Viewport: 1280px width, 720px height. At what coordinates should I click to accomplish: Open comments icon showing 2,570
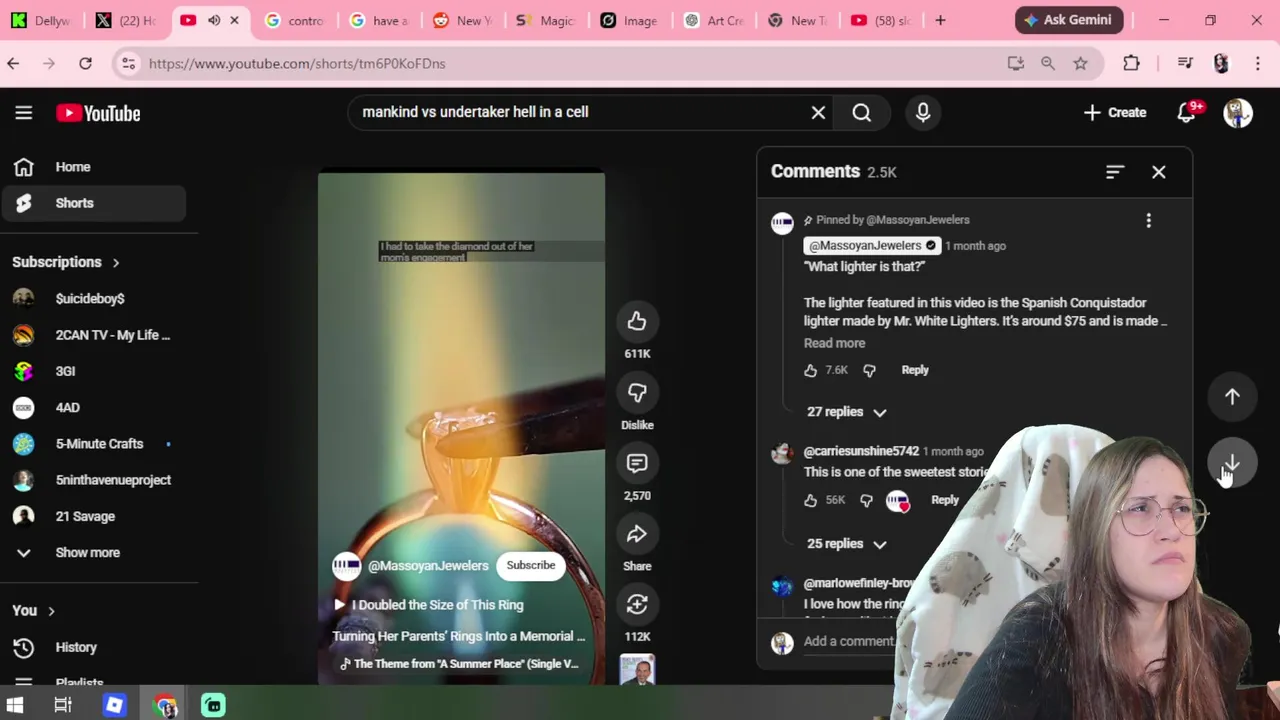tap(637, 463)
